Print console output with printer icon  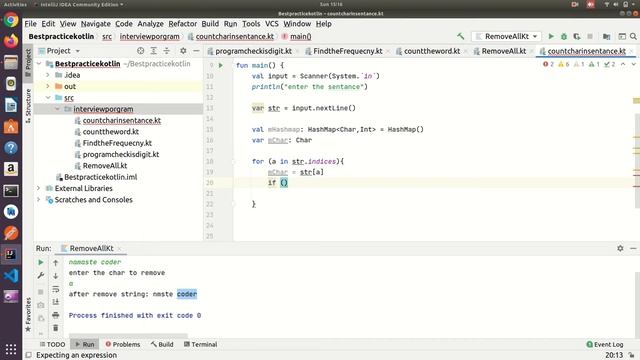[x=56, y=315]
